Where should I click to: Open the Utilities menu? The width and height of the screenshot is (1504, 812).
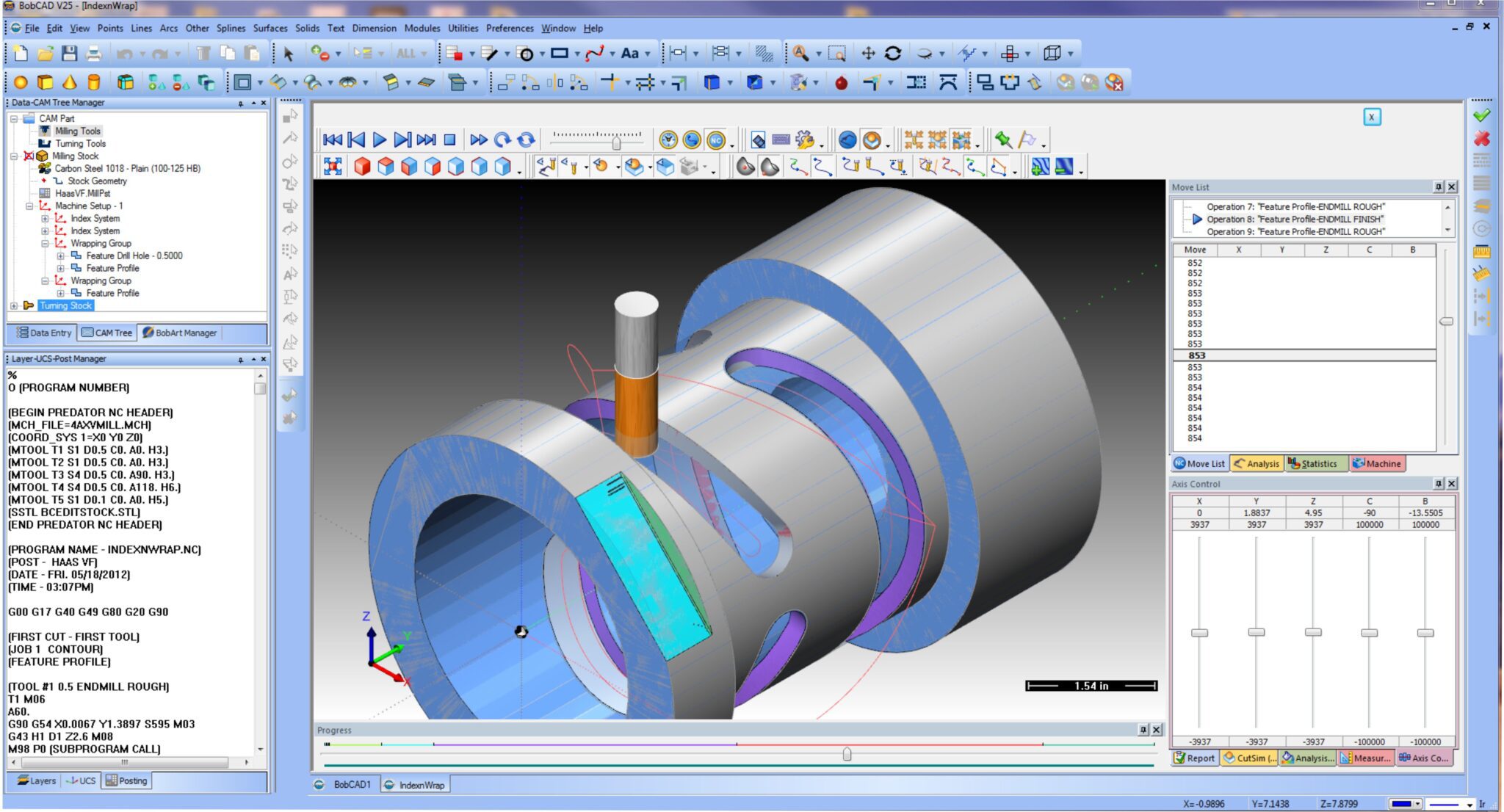tap(463, 28)
